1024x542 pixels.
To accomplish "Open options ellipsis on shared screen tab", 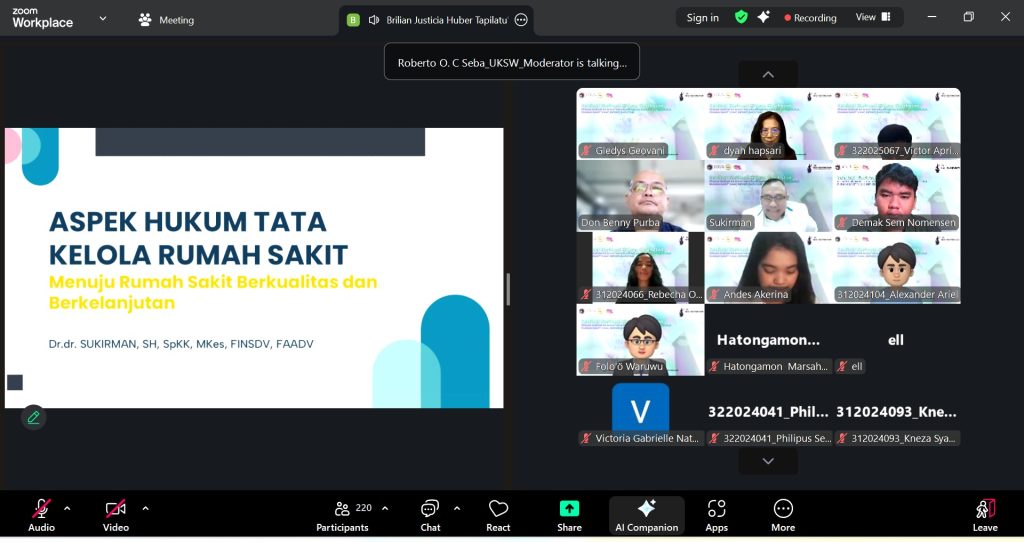I will [x=521, y=20].
